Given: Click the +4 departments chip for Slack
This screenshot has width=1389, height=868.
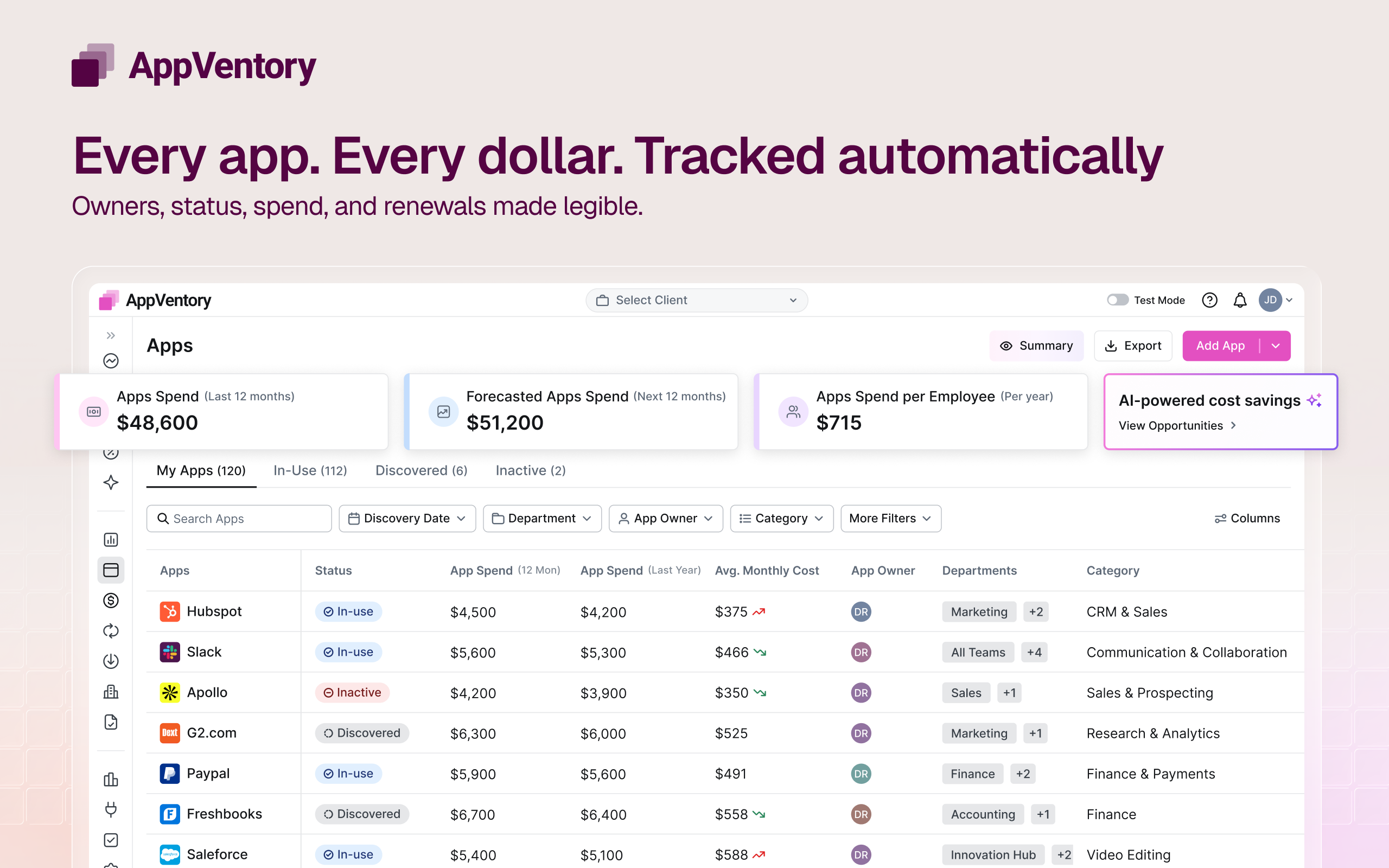Looking at the screenshot, I should pos(1034,652).
